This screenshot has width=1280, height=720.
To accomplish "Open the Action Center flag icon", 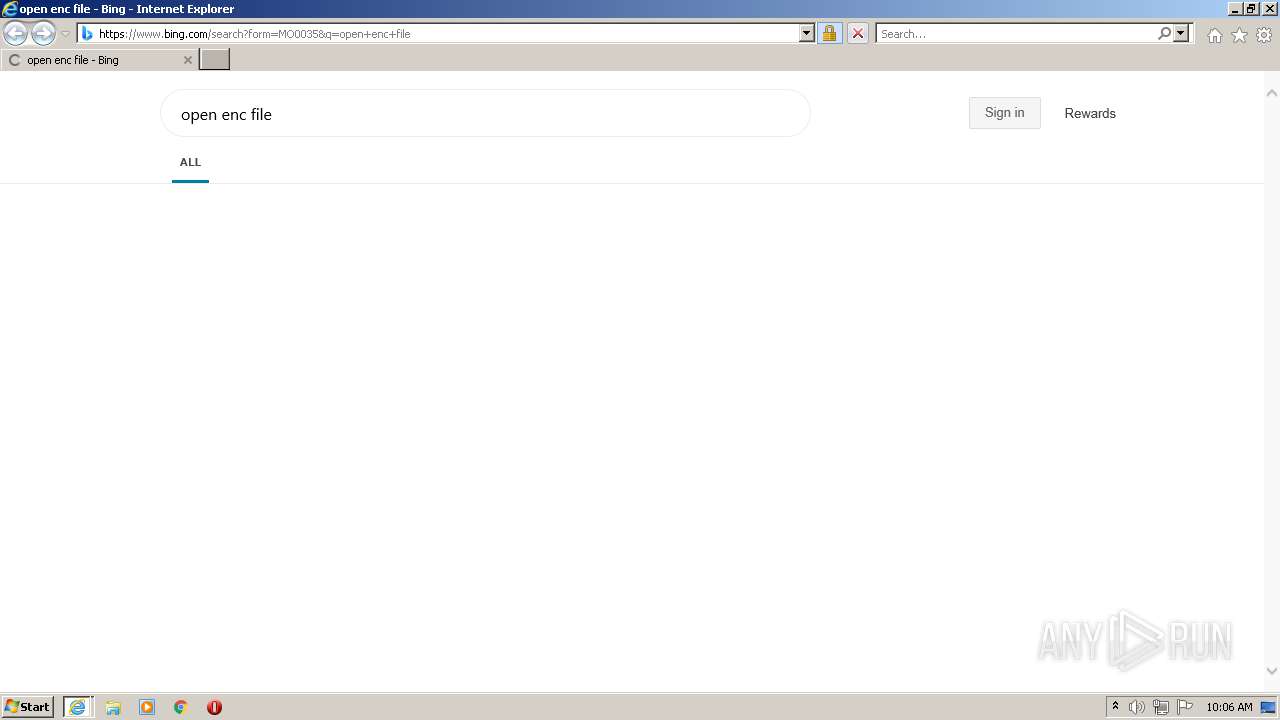I will [x=1185, y=707].
